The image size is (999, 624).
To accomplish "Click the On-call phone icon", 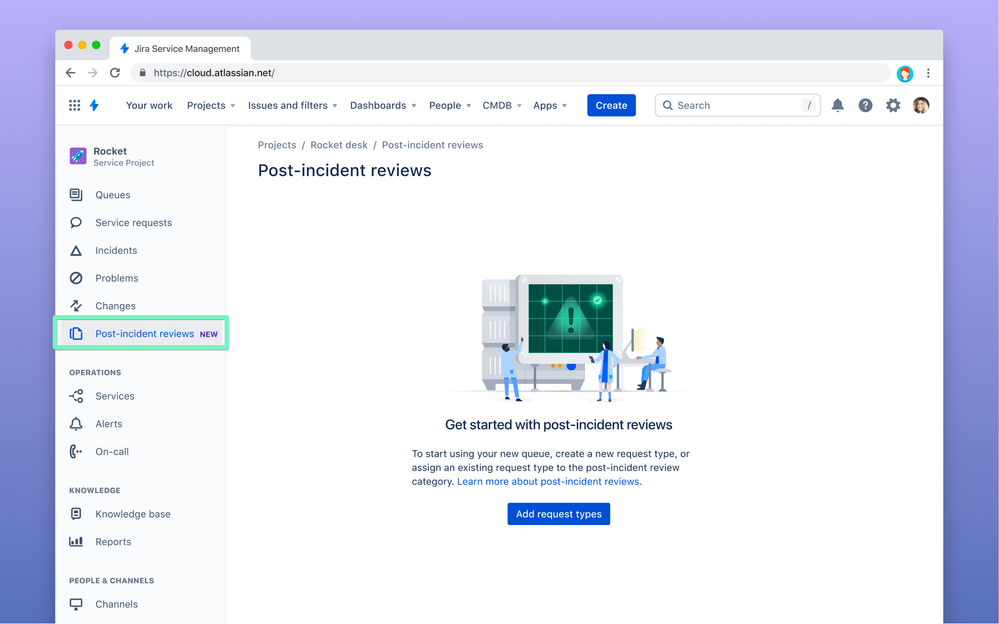I will (76, 451).
